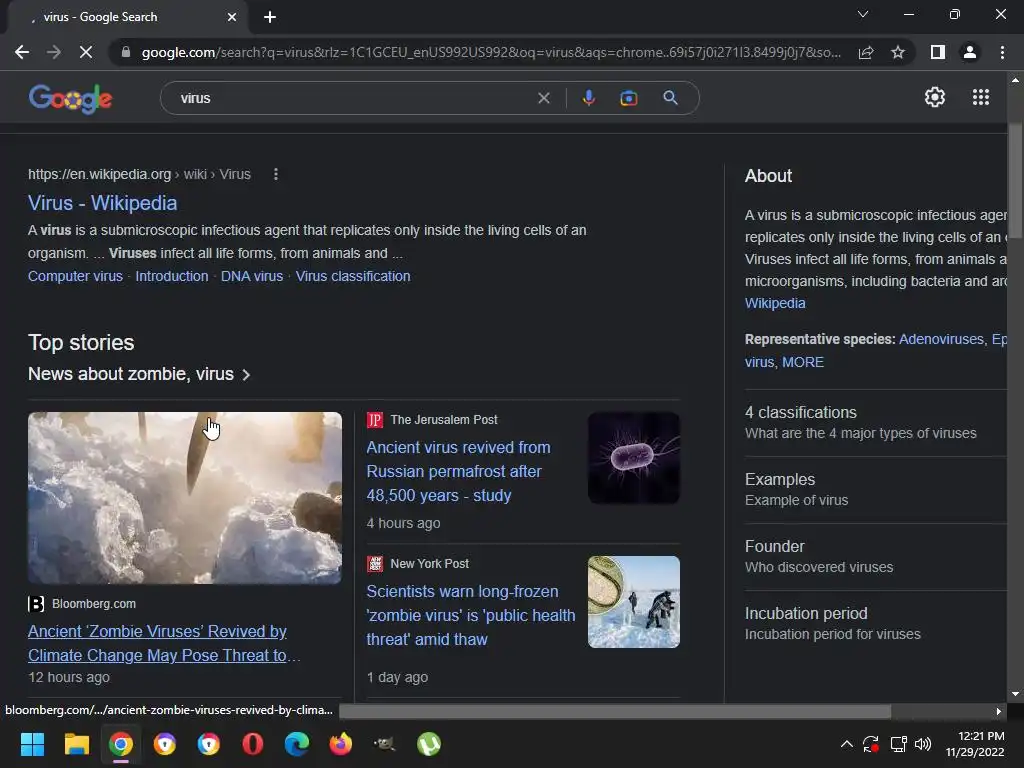Stop loading the page
This screenshot has width=1024, height=768.
pos(86,52)
